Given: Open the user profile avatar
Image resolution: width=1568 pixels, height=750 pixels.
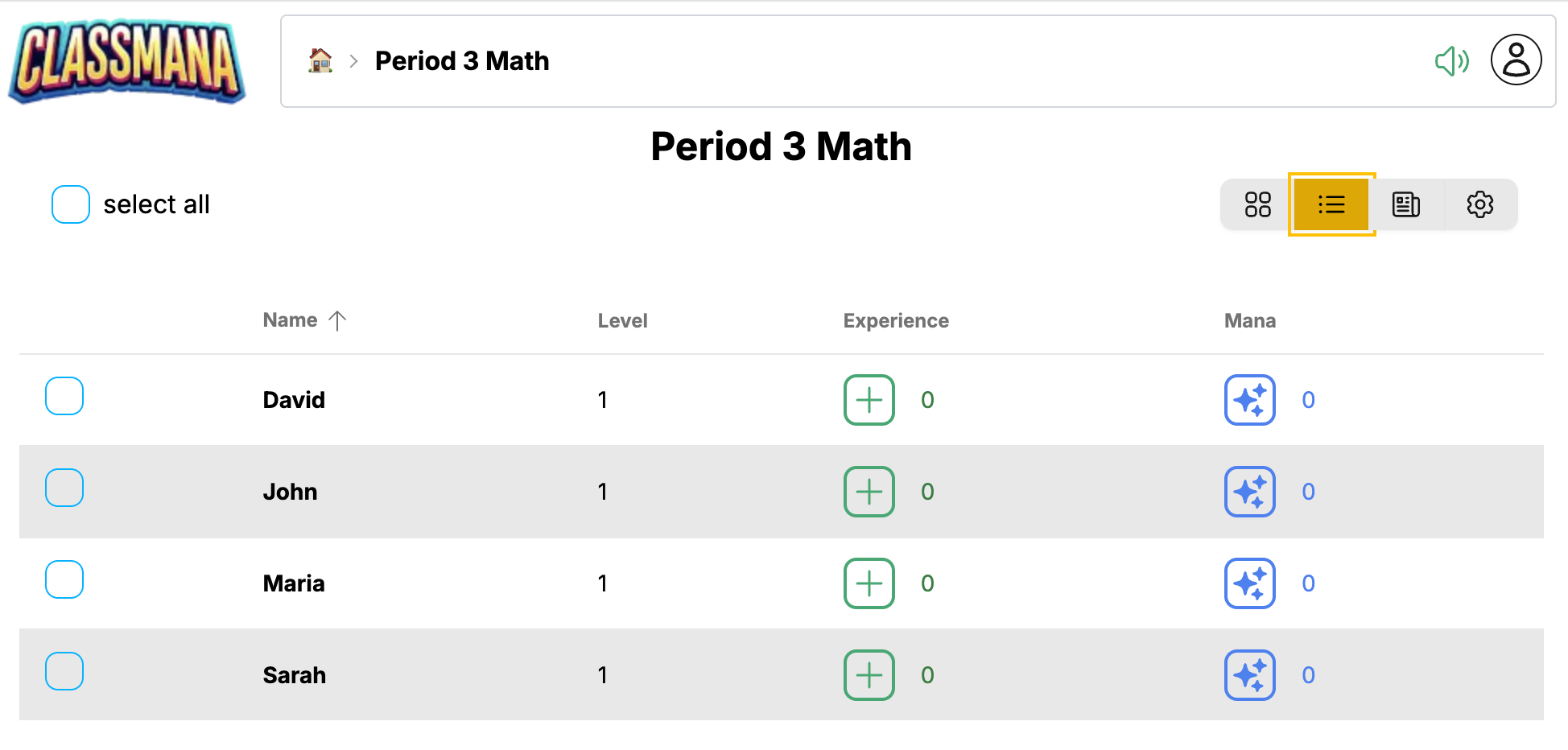Looking at the screenshot, I should (1516, 60).
